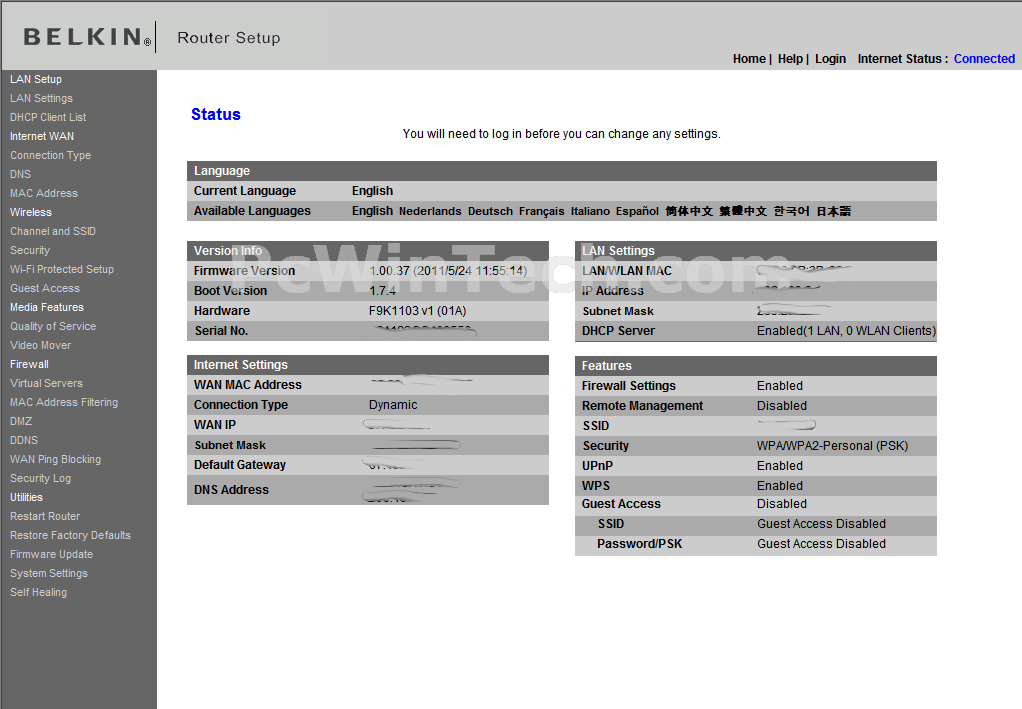1022x709 pixels.
Task: Click the Firewall Settings Enabled value
Action: tap(780, 386)
